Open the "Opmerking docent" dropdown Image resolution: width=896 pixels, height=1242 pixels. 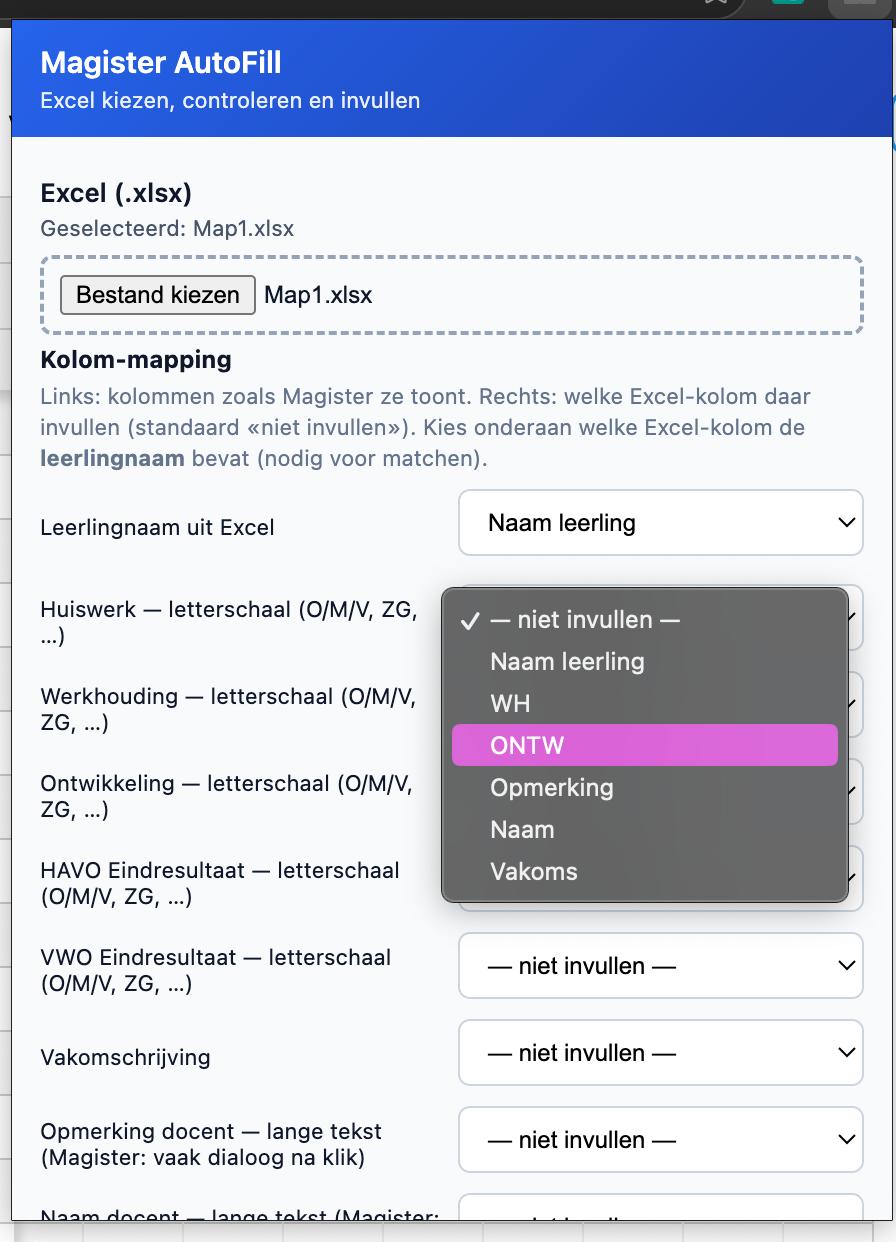pos(660,1139)
